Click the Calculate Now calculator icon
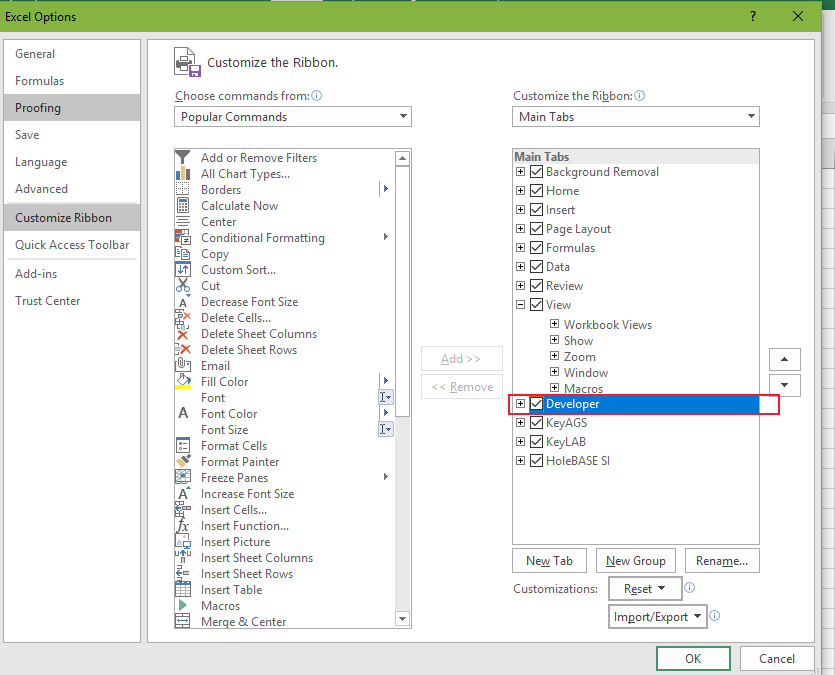The width and height of the screenshot is (835, 675). (x=183, y=205)
